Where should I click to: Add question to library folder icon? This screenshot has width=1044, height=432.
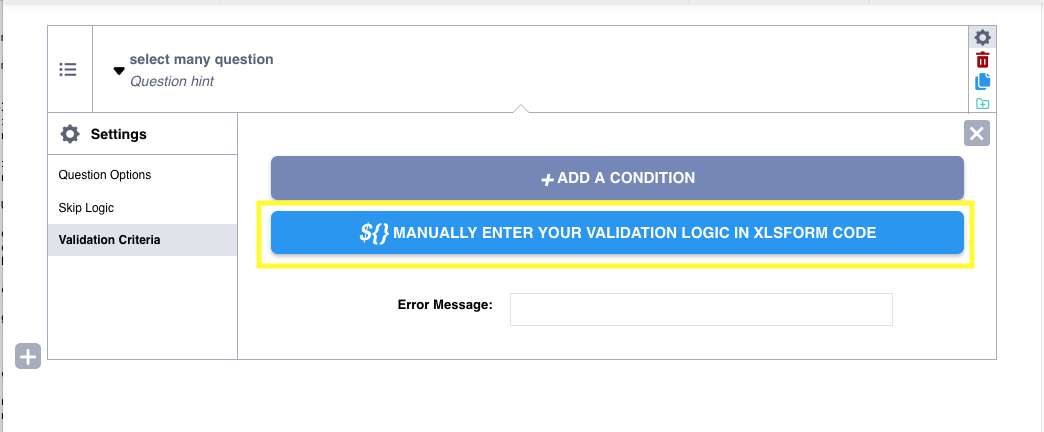[x=982, y=104]
